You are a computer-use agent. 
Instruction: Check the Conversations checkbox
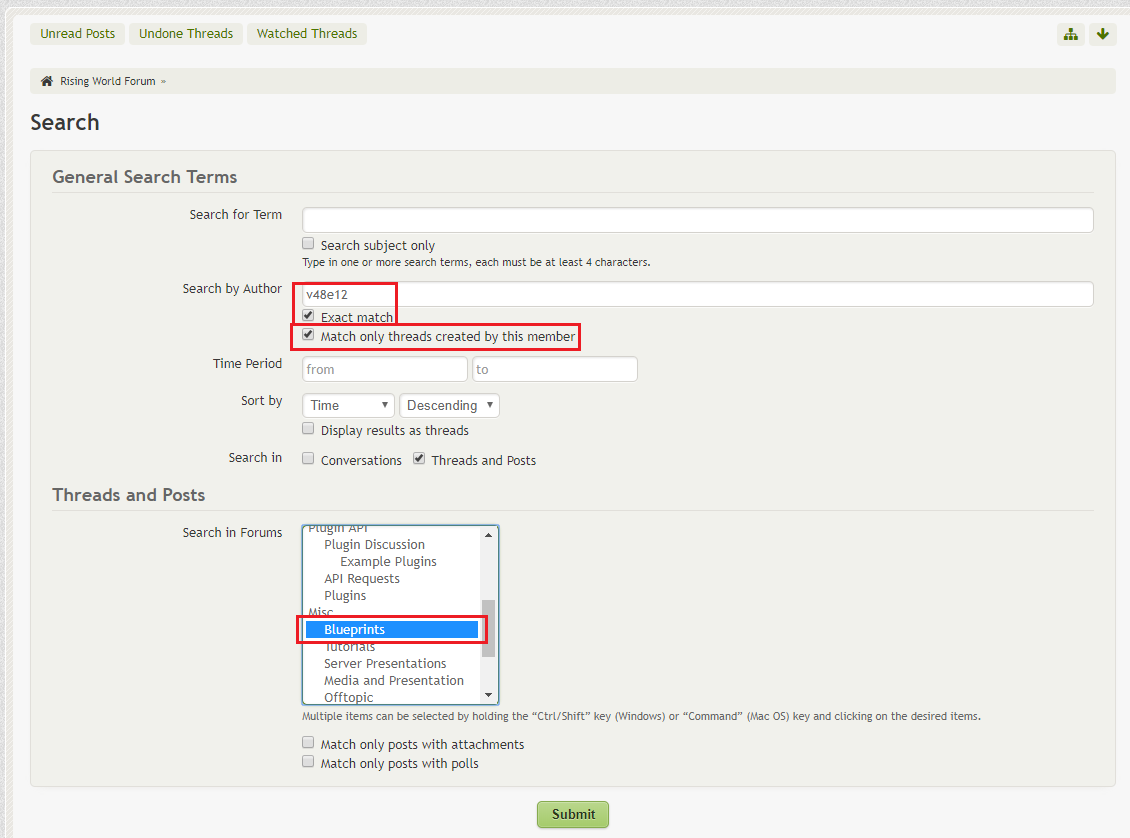[x=308, y=459]
